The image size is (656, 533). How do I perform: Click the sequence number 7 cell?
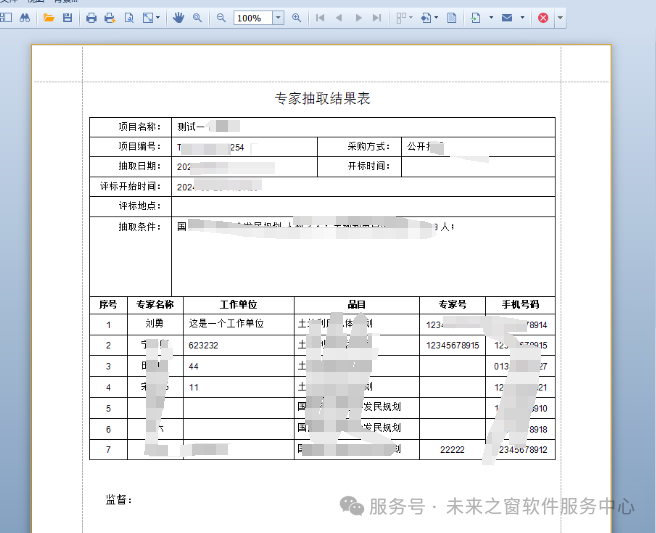click(108, 450)
